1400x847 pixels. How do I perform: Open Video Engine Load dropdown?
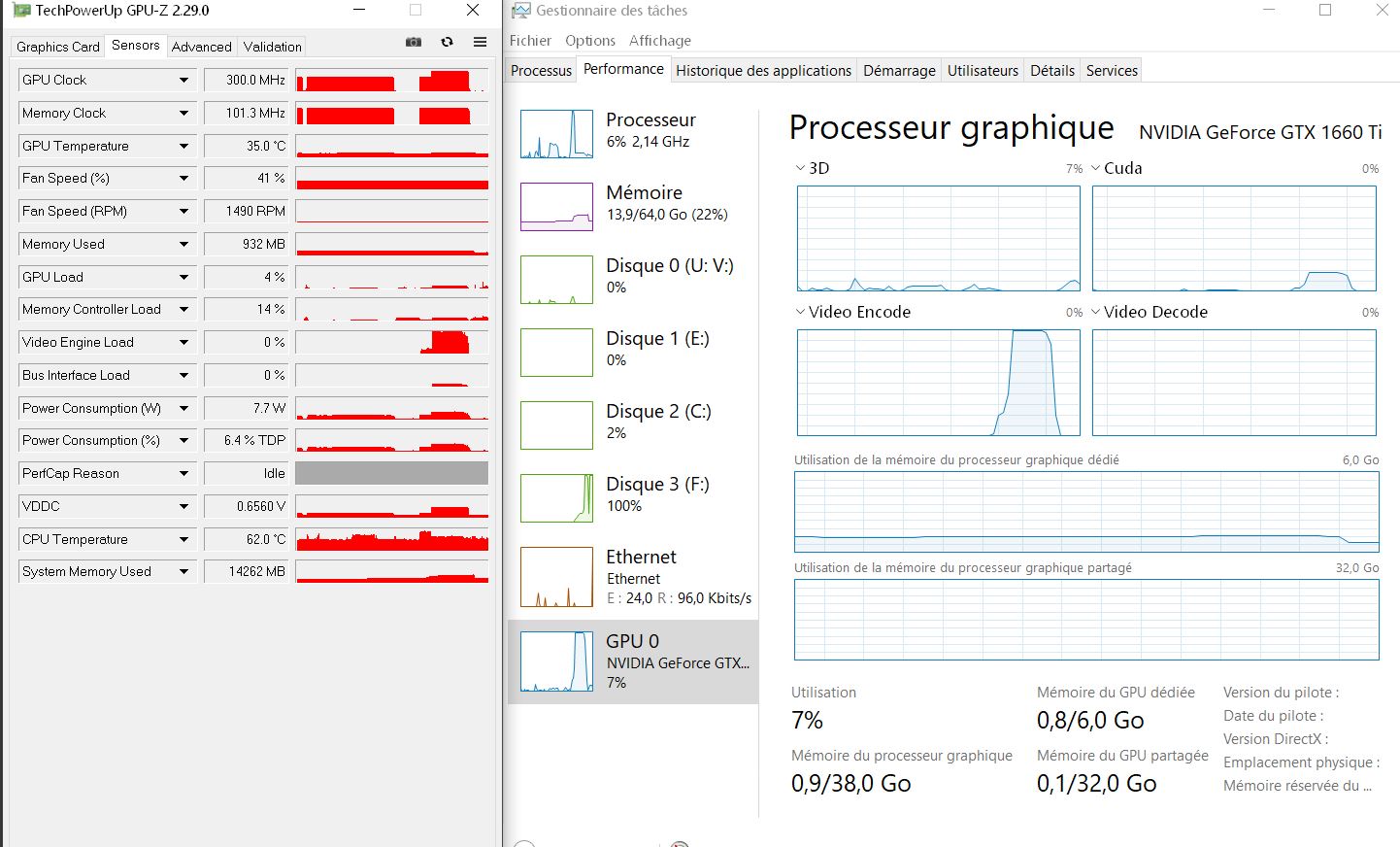coord(183,342)
